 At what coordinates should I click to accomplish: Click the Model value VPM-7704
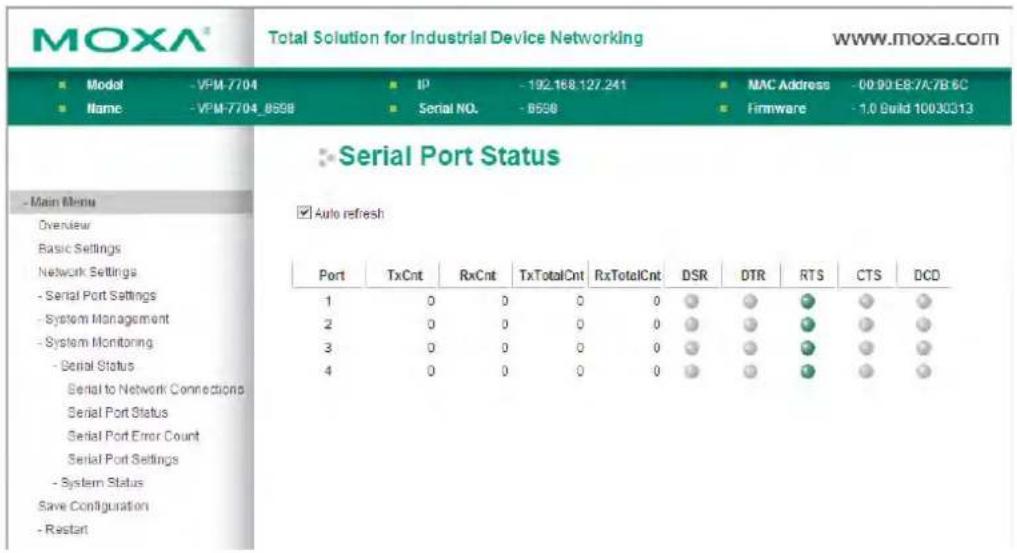[227, 85]
